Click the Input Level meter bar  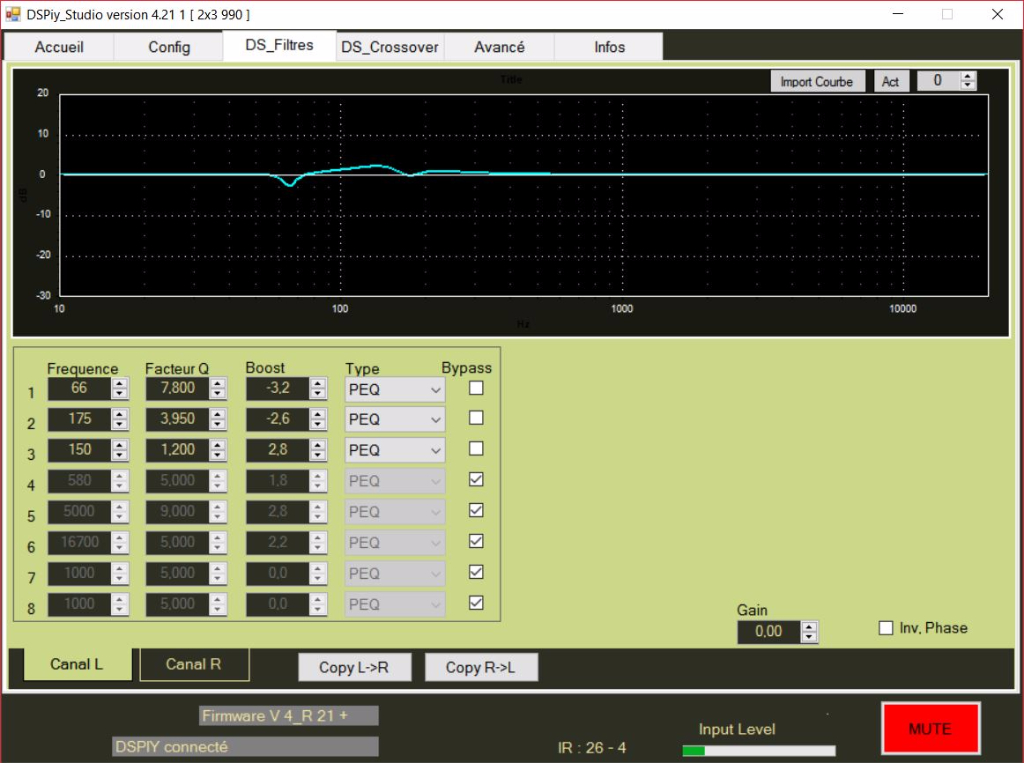click(x=758, y=750)
